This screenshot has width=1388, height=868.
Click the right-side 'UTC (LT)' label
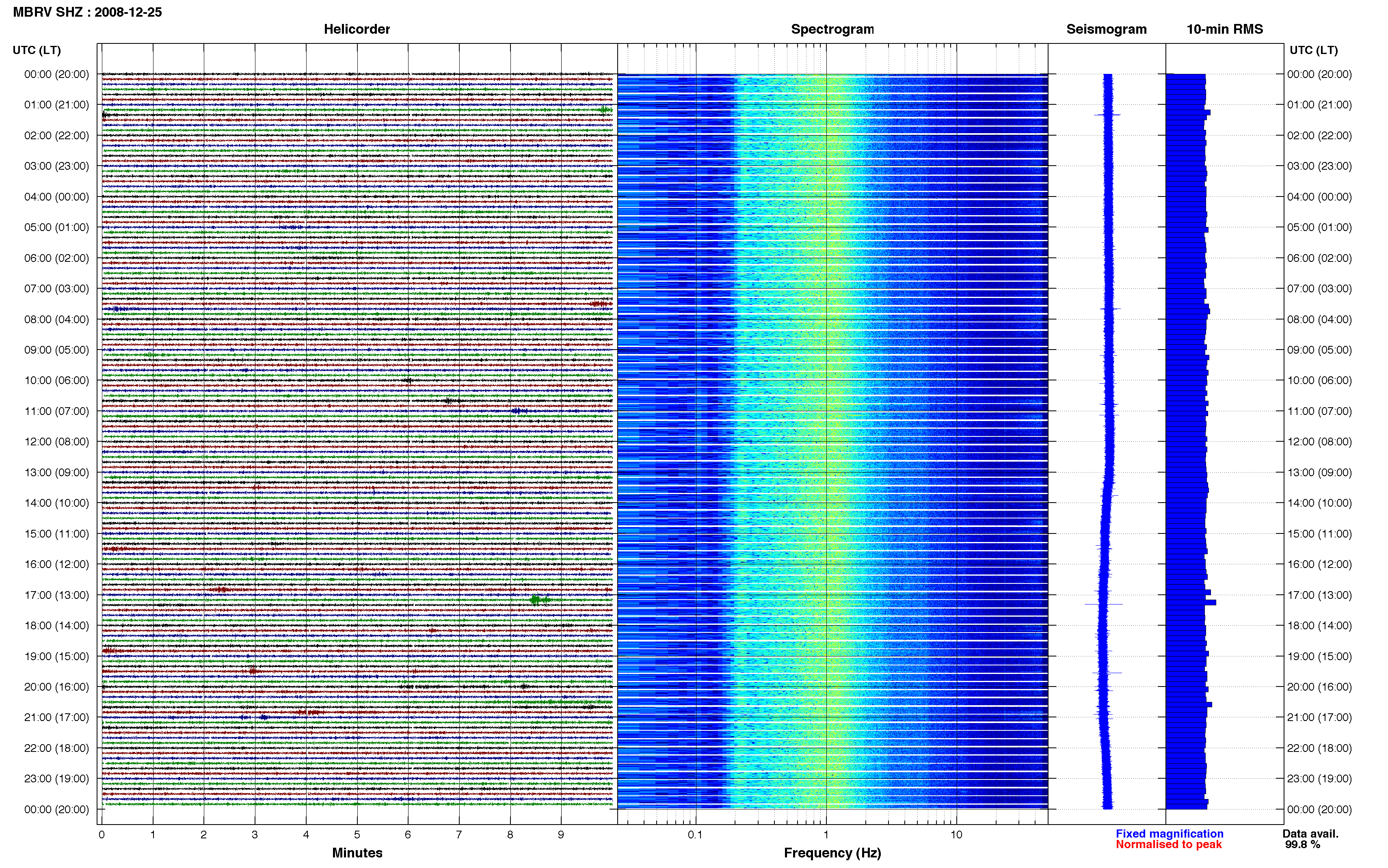click(x=1313, y=50)
